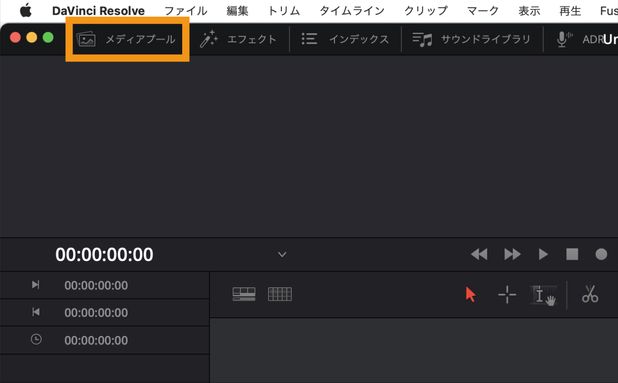Open the DaVinci Resolve application menu
The height and width of the screenshot is (383, 618).
coord(98,11)
